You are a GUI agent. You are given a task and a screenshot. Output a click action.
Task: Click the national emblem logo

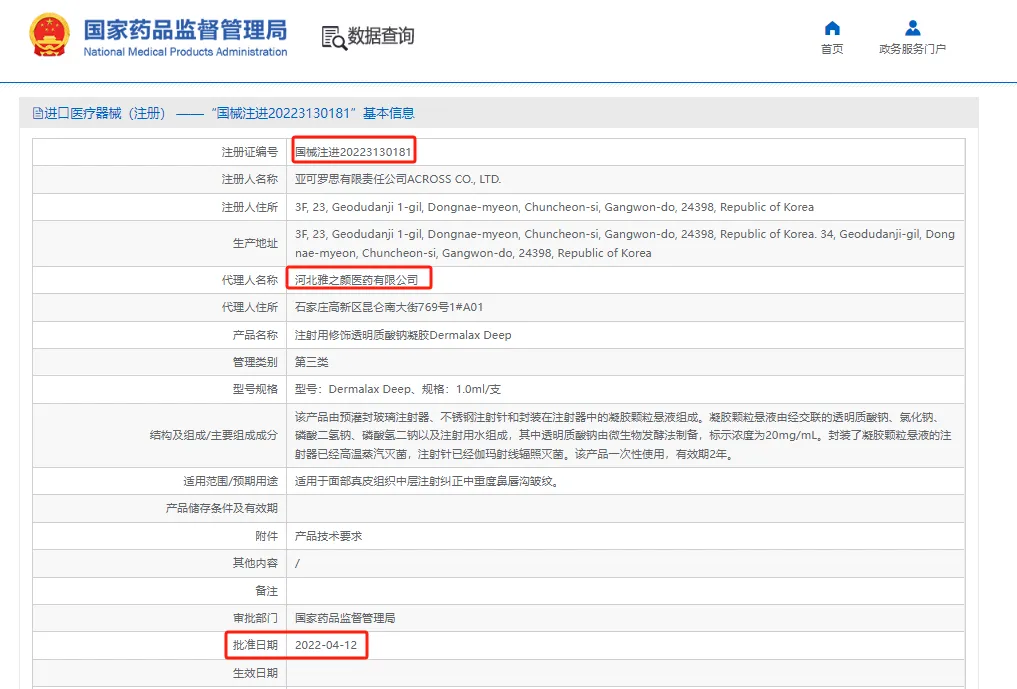click(49, 35)
